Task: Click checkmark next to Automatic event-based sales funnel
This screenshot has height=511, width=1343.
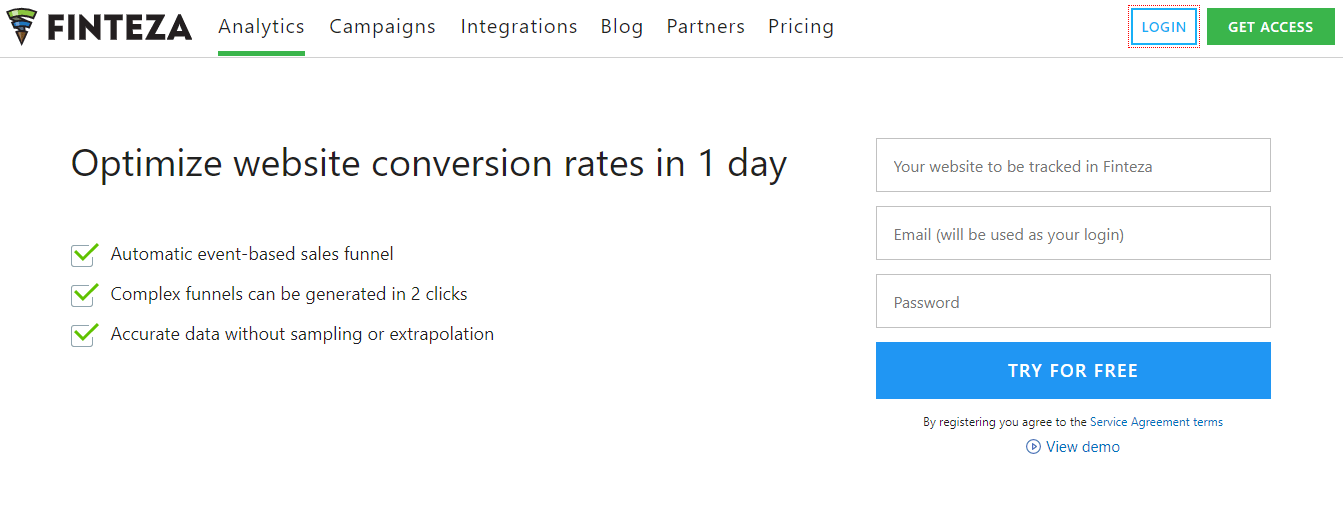Action: [85, 254]
